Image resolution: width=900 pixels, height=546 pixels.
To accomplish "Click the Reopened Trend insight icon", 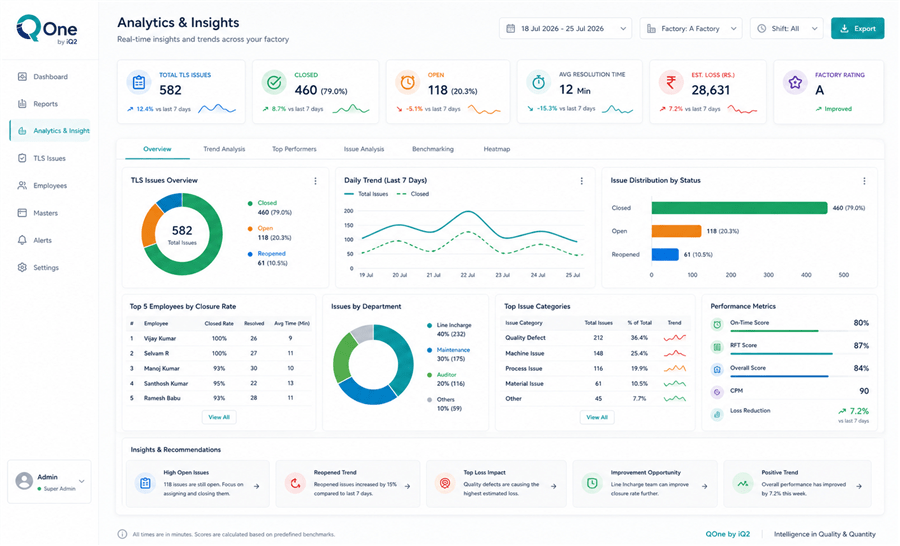I will [295, 483].
